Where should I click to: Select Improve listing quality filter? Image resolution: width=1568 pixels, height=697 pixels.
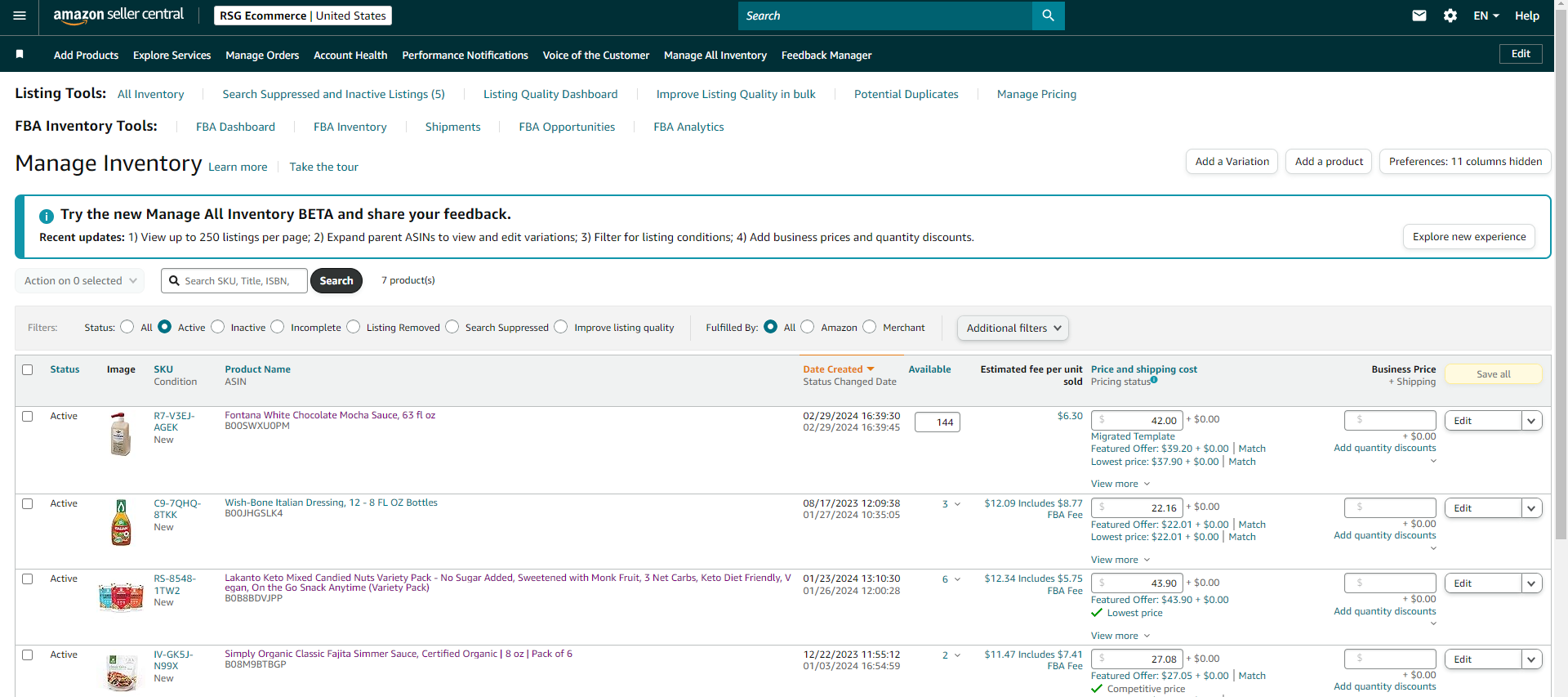pyautogui.click(x=560, y=327)
